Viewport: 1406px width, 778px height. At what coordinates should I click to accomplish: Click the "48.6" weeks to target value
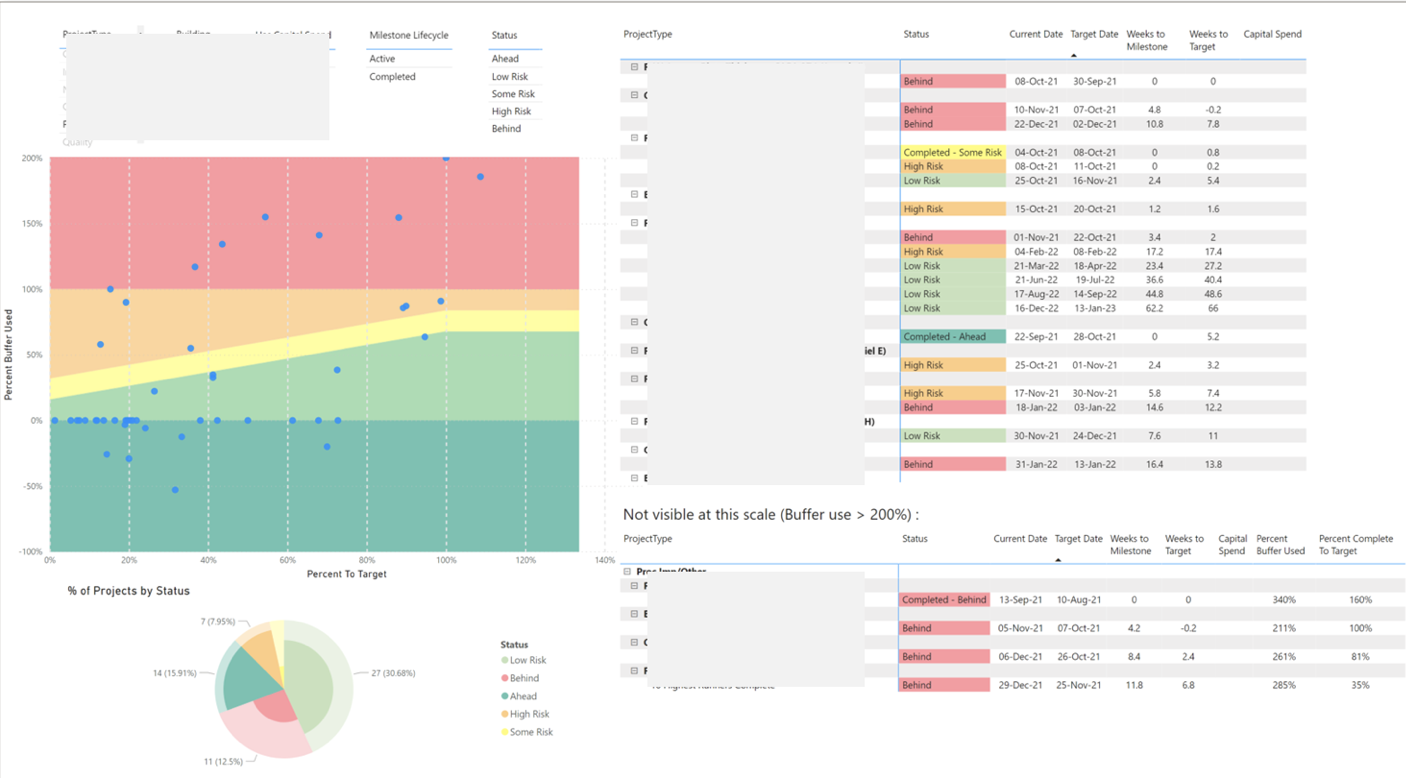[x=1213, y=295]
